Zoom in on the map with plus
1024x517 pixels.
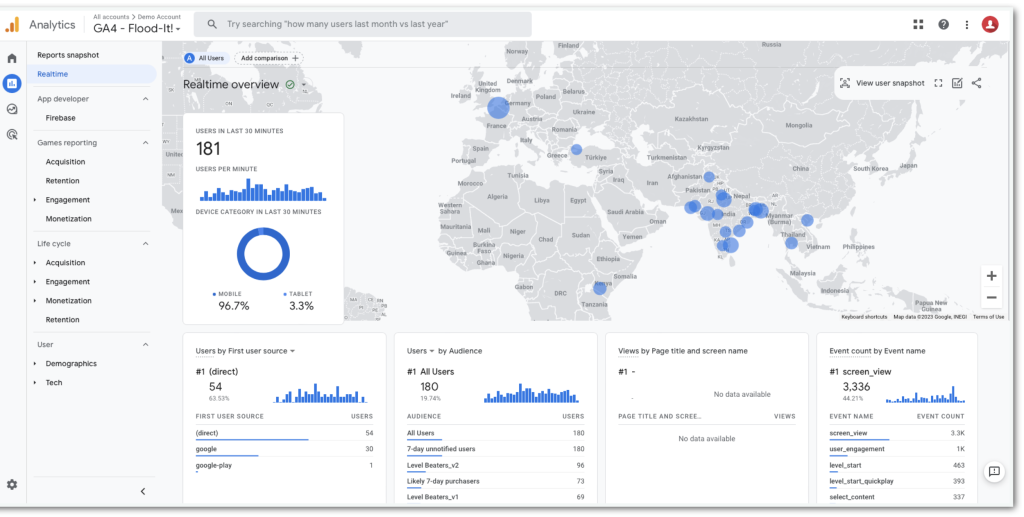point(991,276)
